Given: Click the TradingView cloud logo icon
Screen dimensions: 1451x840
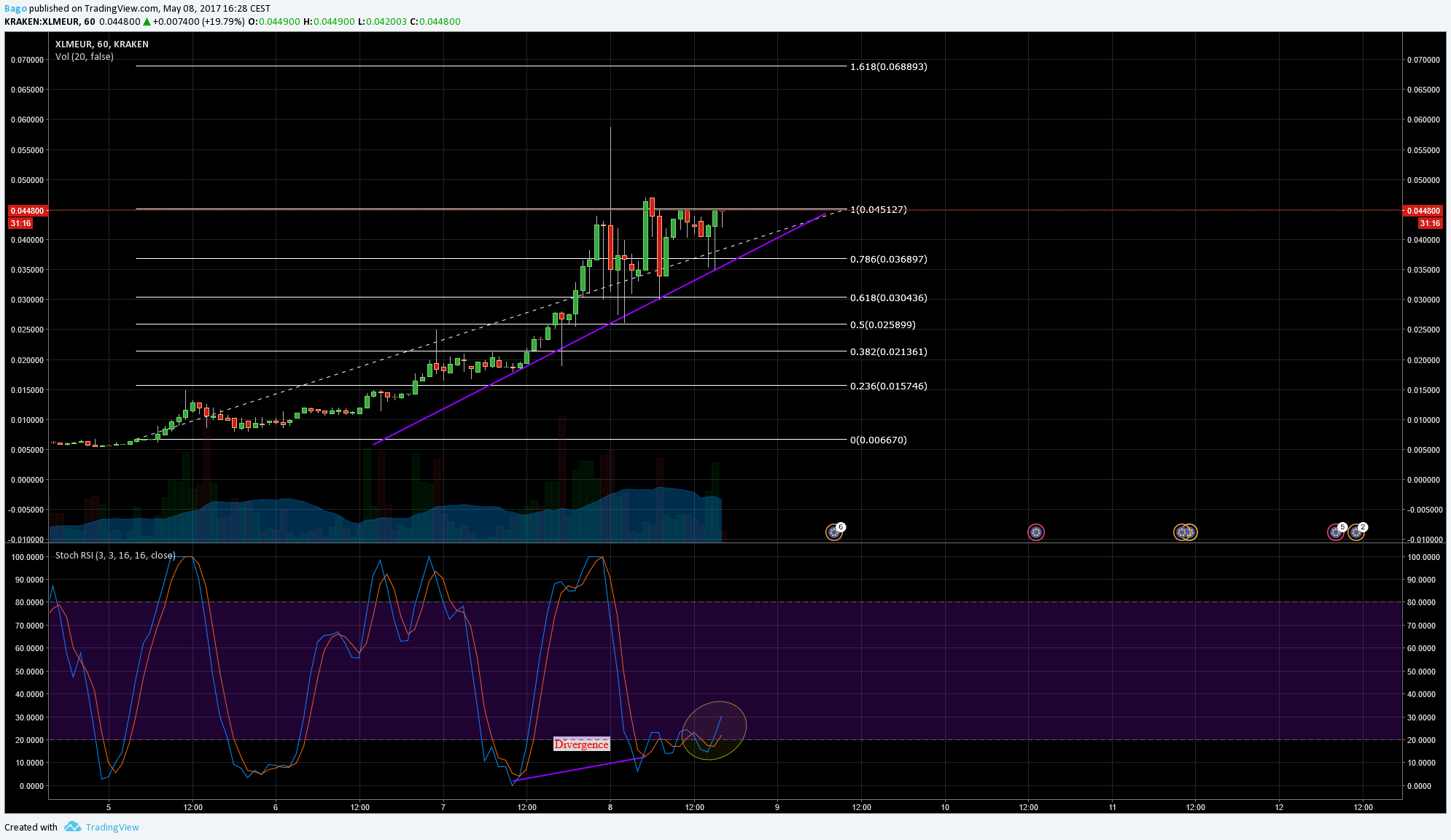Looking at the screenshot, I should point(72,827).
